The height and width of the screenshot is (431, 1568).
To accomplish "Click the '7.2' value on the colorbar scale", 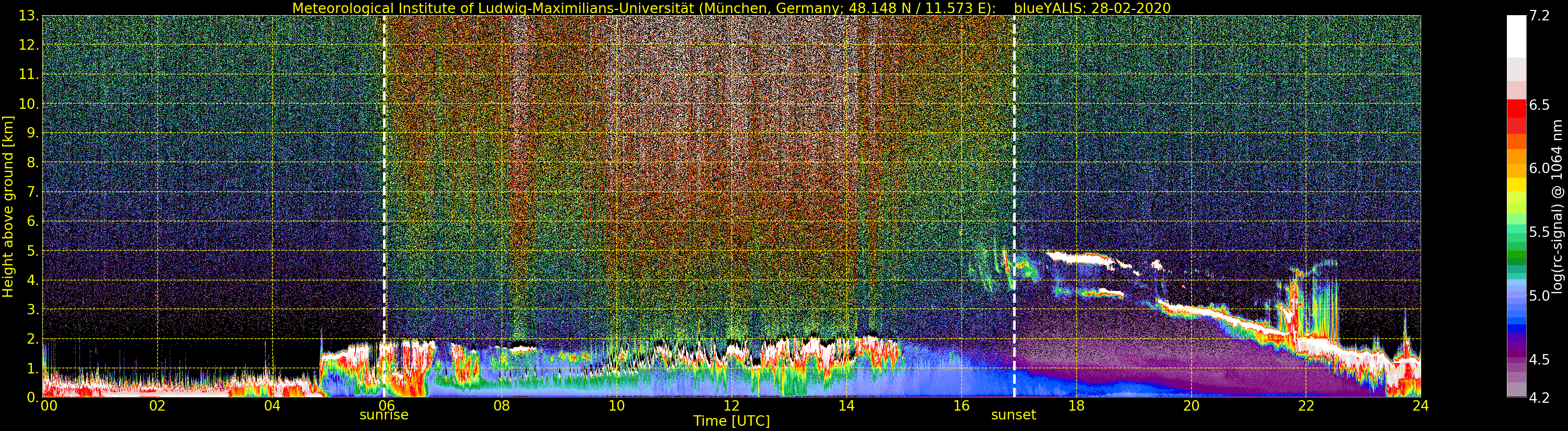I will pos(1539,16).
